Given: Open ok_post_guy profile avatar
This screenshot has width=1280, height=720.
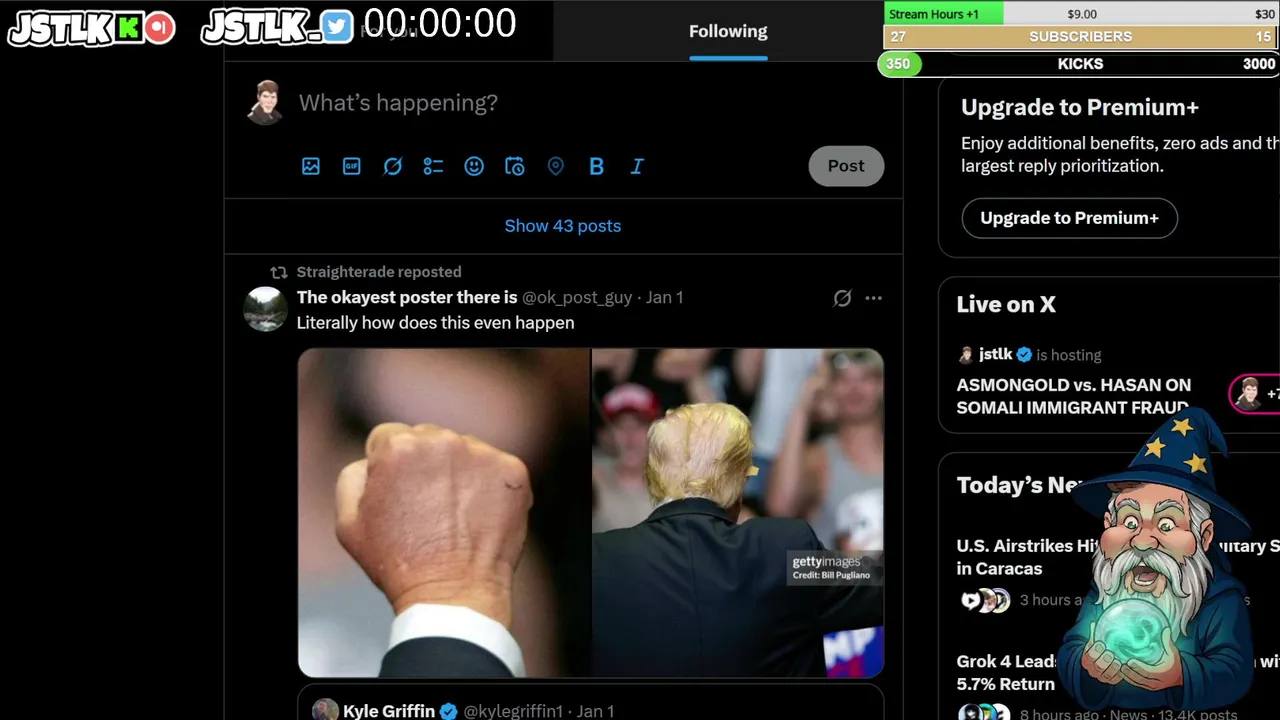Looking at the screenshot, I should click(265, 309).
